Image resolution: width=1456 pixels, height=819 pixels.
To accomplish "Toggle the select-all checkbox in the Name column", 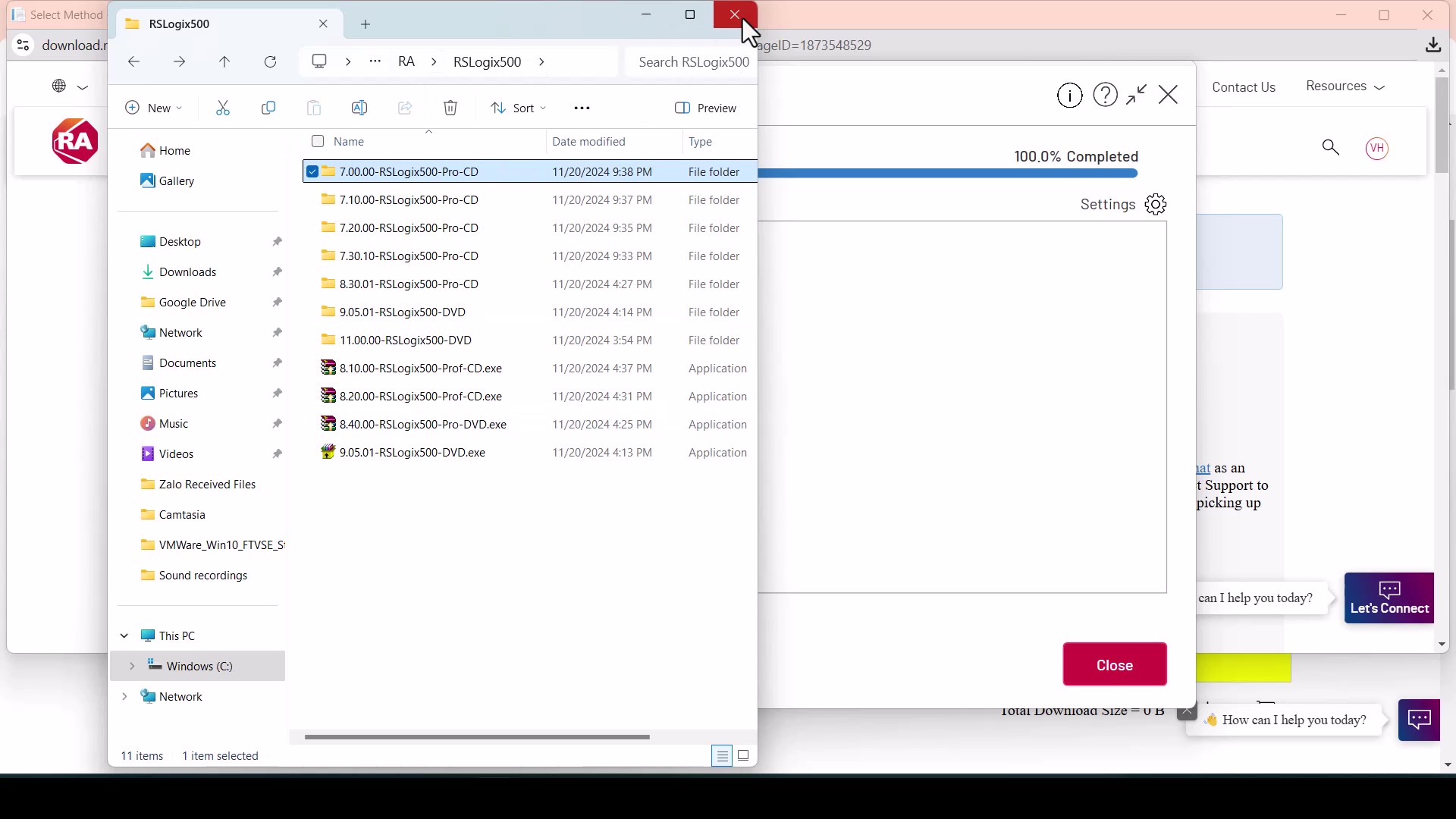I will 318,141.
